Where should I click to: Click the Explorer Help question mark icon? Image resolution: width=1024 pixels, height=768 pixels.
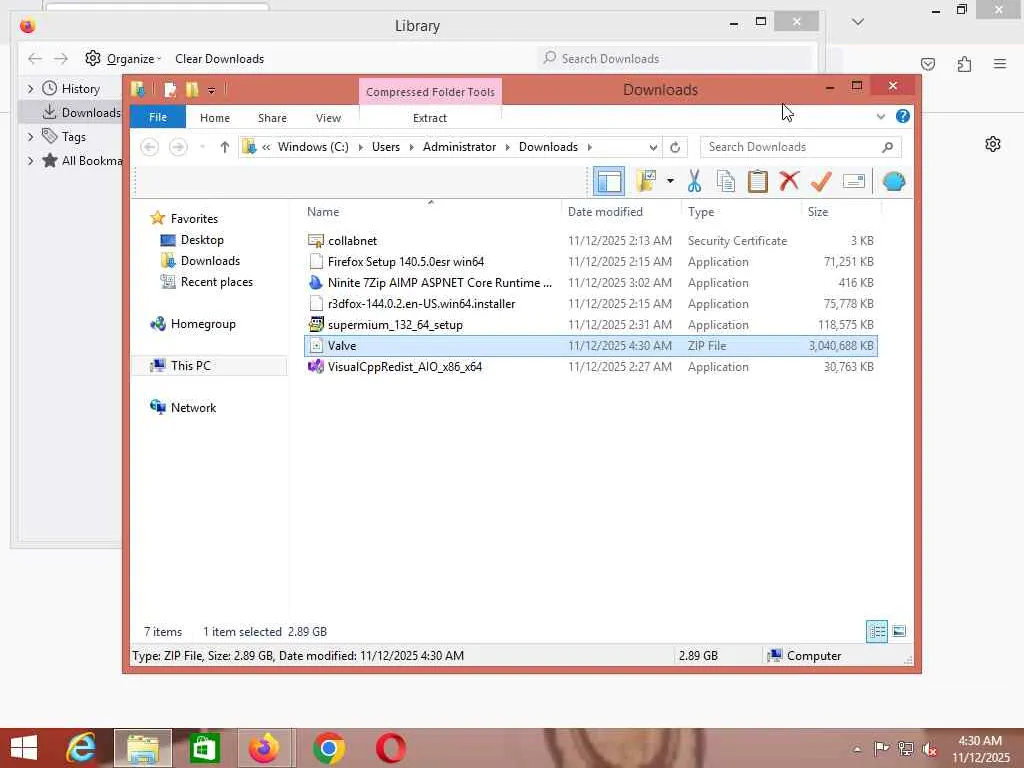point(903,116)
